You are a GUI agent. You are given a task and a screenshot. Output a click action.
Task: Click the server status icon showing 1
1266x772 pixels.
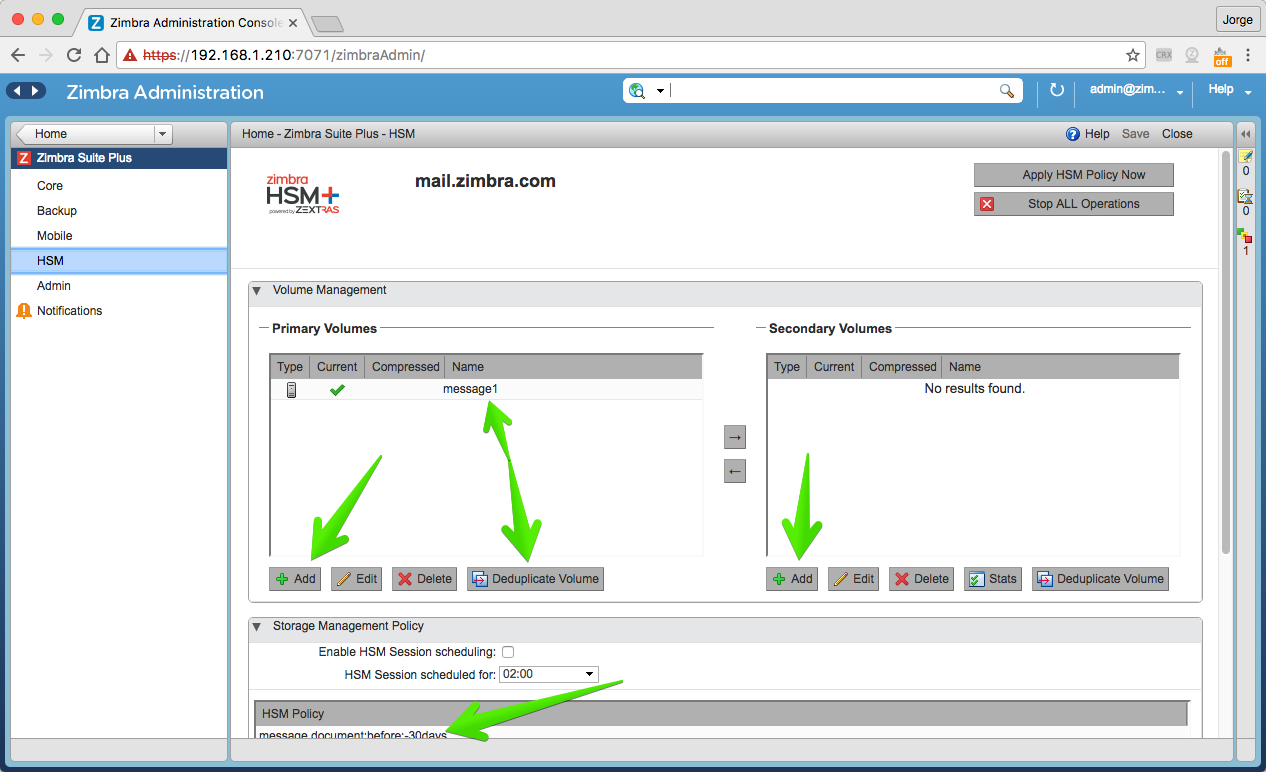[x=1245, y=236]
